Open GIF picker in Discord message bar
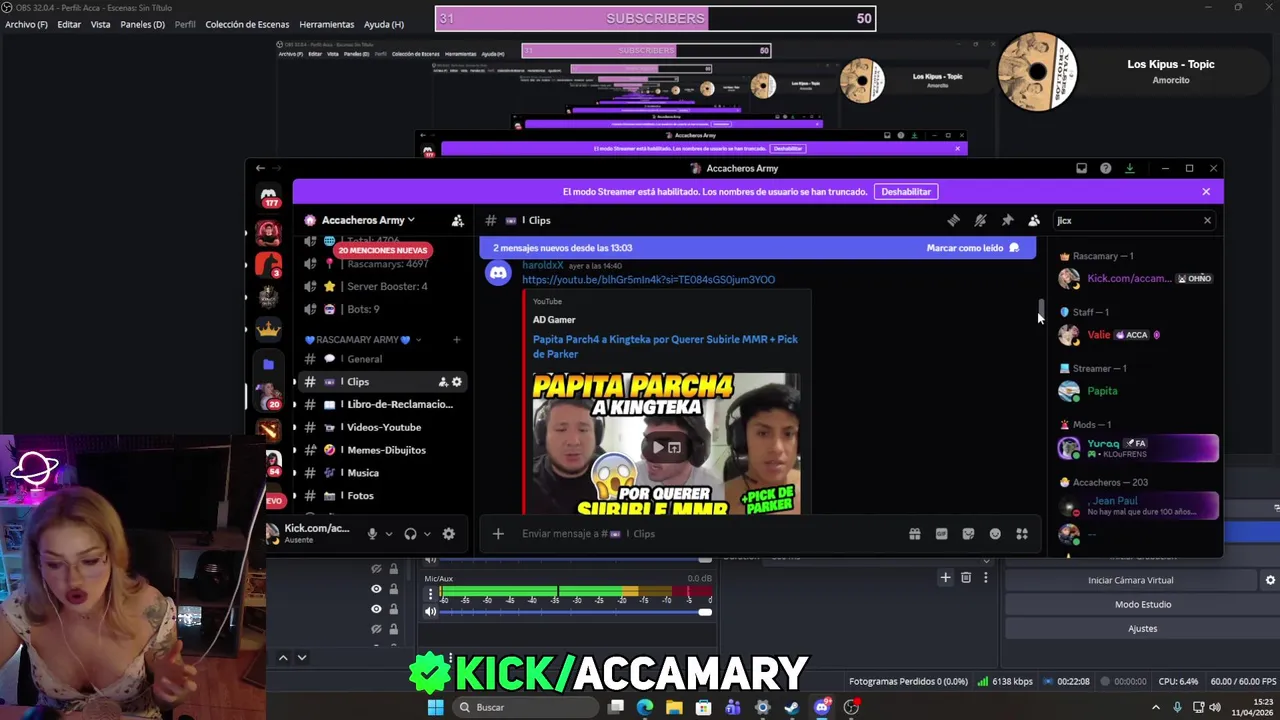This screenshot has height=720, width=1280. click(941, 534)
